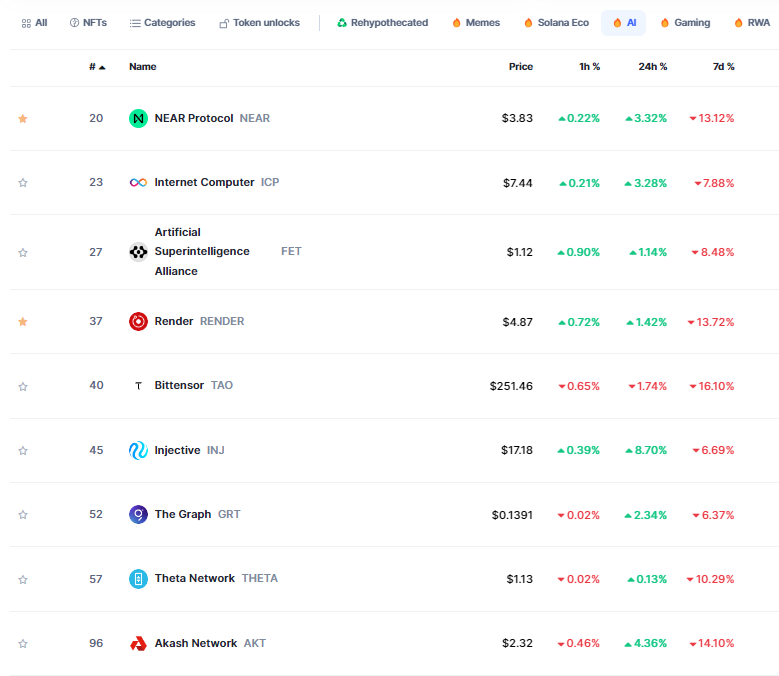Sort by rank number column
Image resolution: width=779 pixels, height=676 pixels.
(97, 67)
